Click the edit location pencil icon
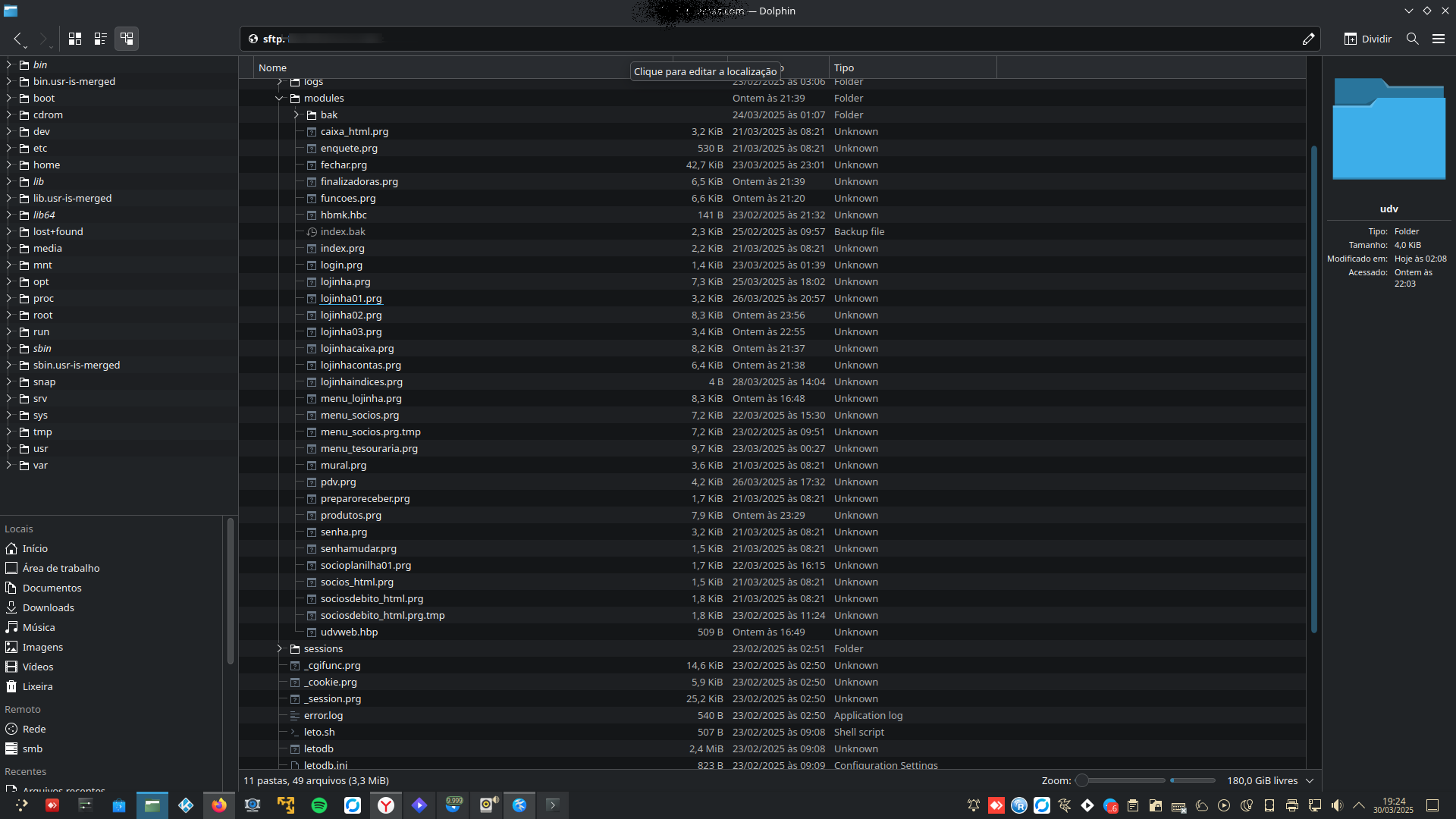This screenshot has height=819, width=1456. pyautogui.click(x=1308, y=39)
